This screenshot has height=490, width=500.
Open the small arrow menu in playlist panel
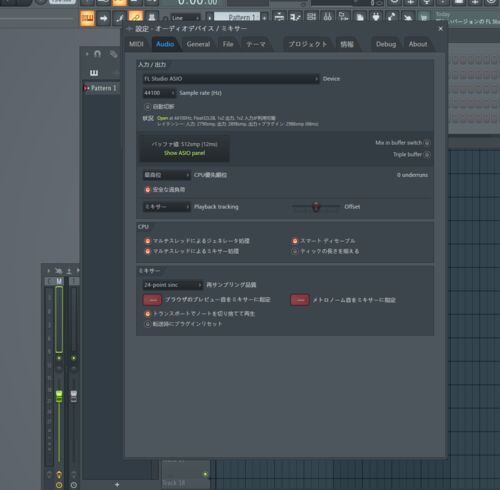(x=87, y=54)
